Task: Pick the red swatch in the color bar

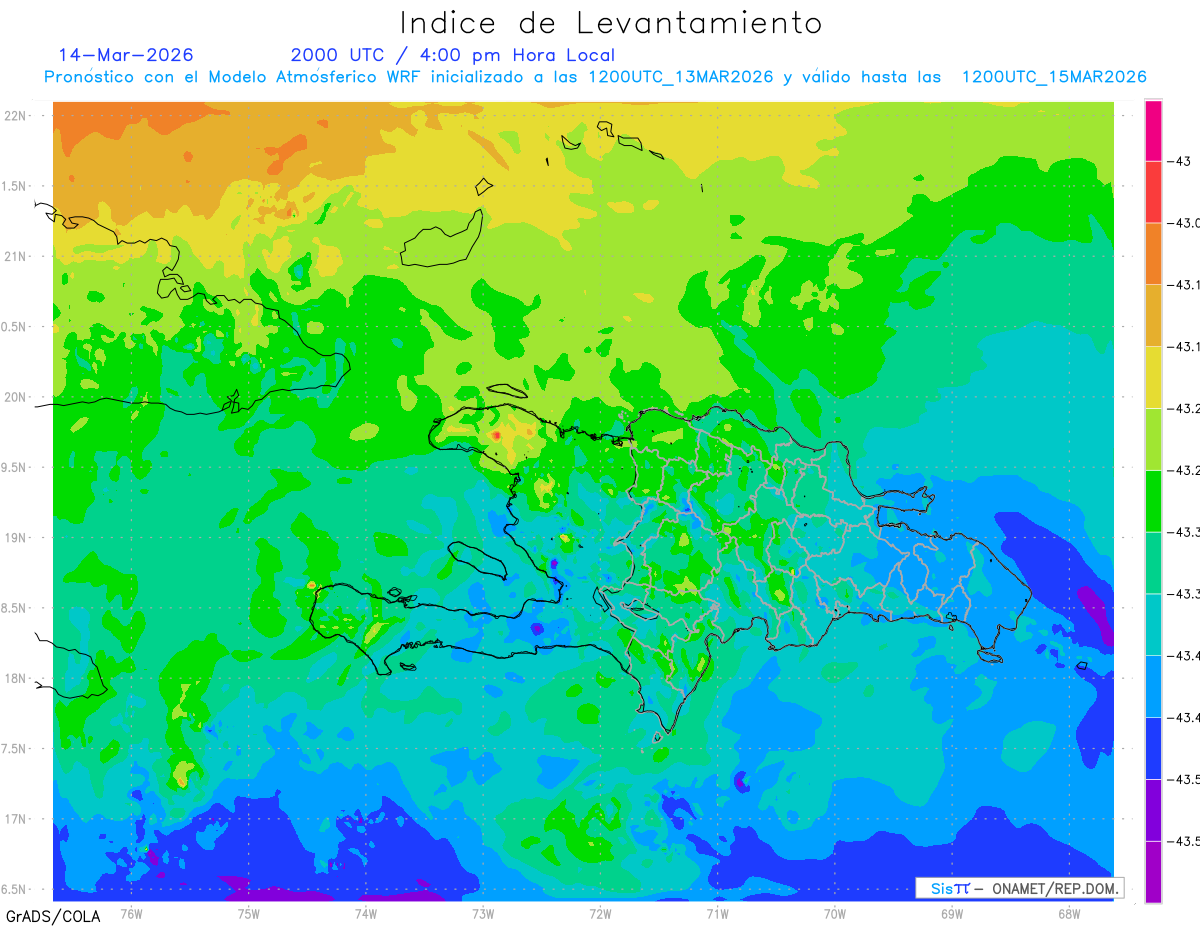Action: 1153,192
